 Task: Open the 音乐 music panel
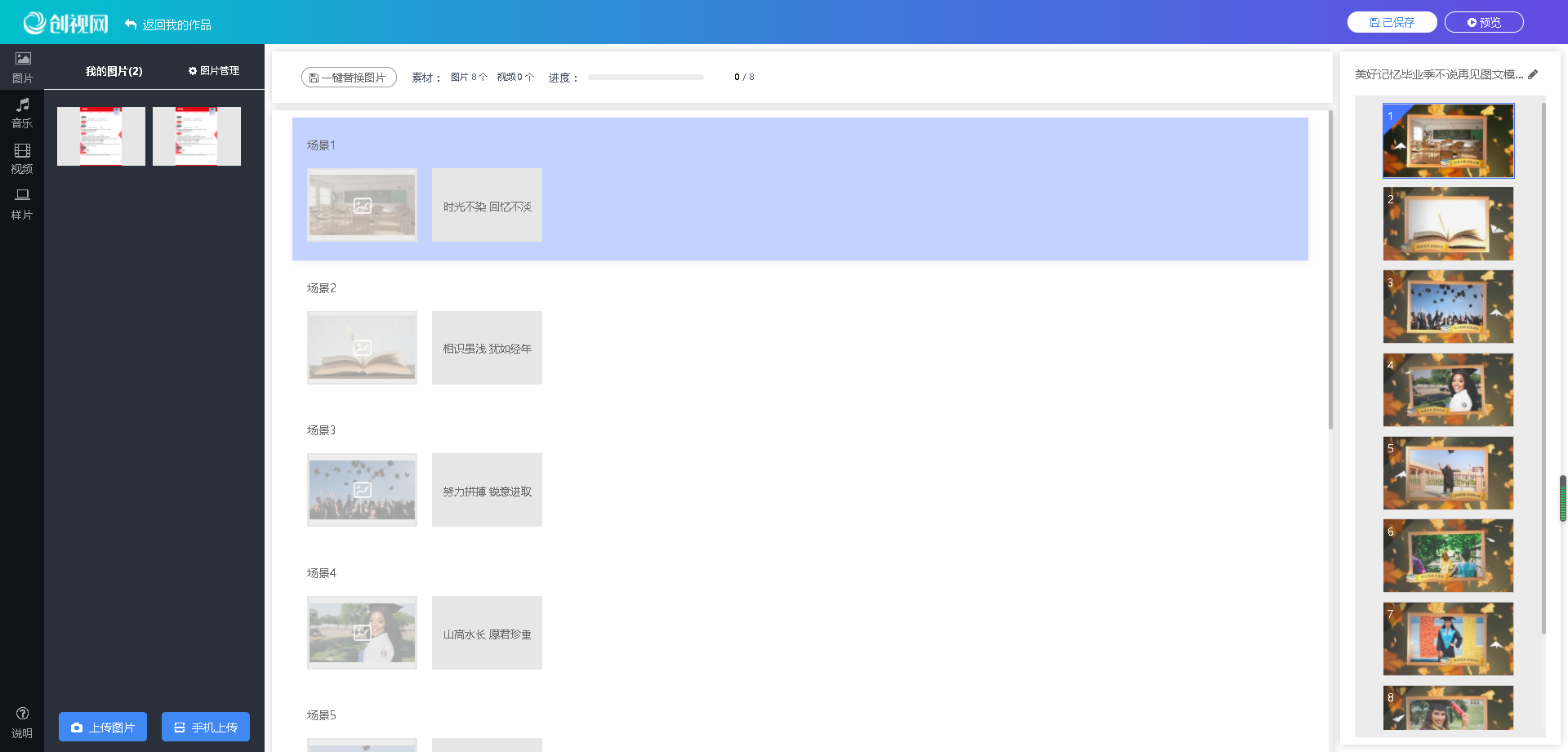pyautogui.click(x=22, y=113)
